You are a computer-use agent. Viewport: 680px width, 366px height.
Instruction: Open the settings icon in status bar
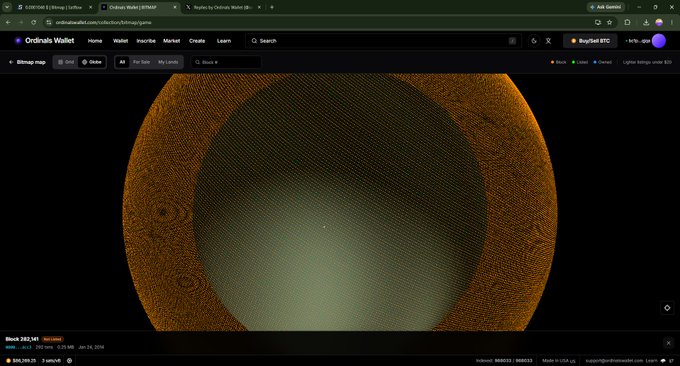pyautogui.click(x=69, y=361)
